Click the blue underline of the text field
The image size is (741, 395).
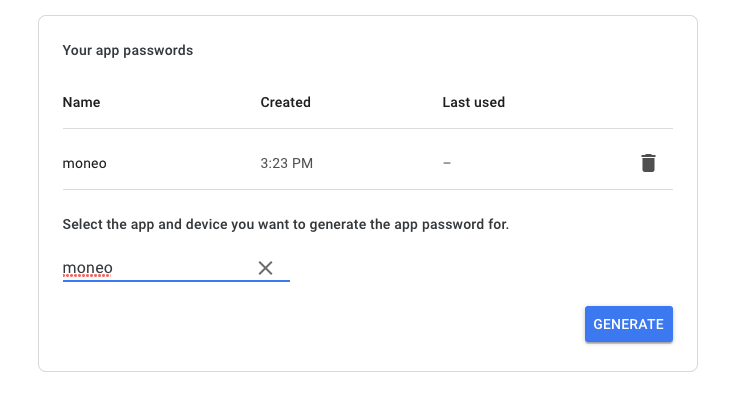click(x=176, y=281)
